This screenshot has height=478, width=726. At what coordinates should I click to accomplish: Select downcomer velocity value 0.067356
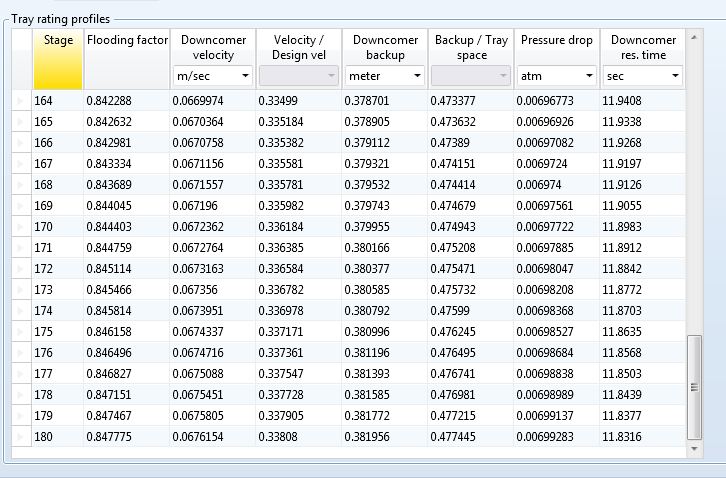pyautogui.click(x=213, y=289)
